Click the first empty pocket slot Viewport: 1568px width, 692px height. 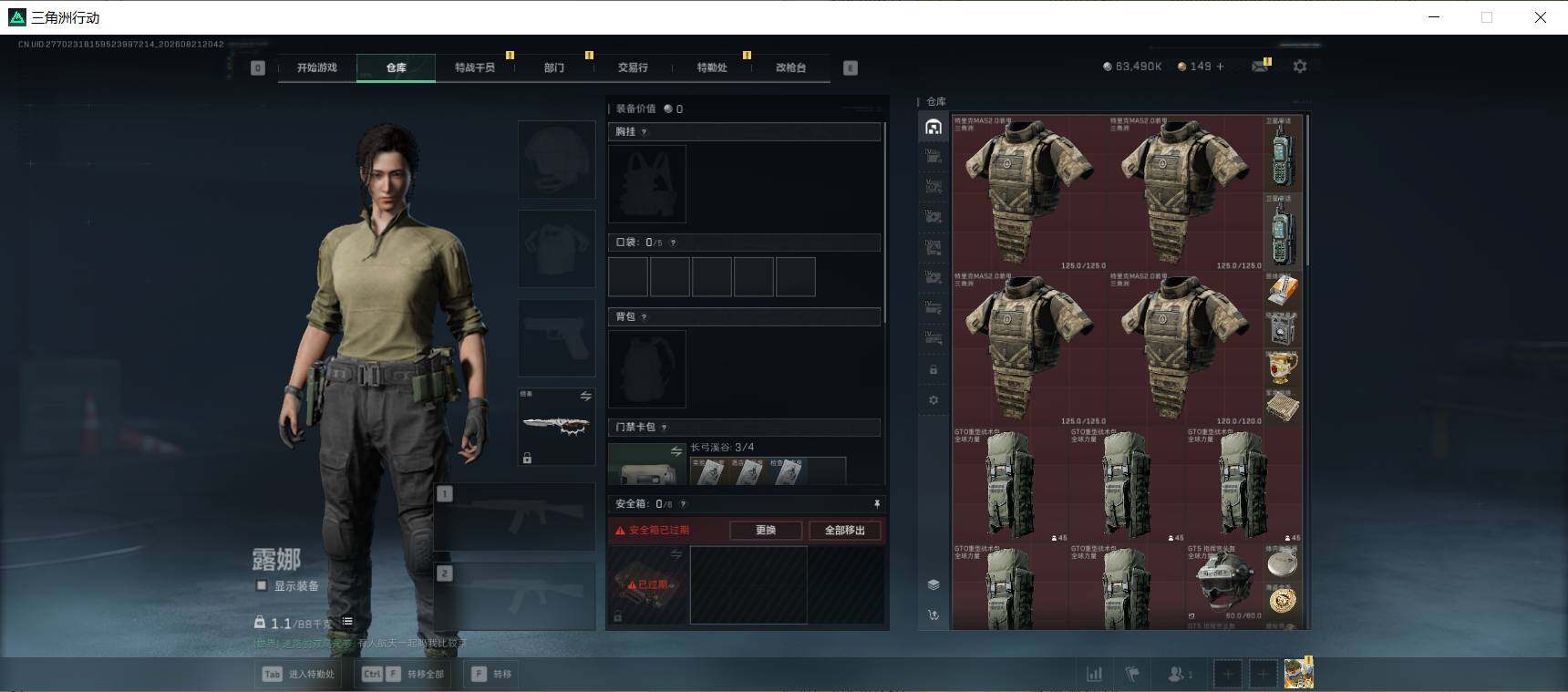(628, 276)
